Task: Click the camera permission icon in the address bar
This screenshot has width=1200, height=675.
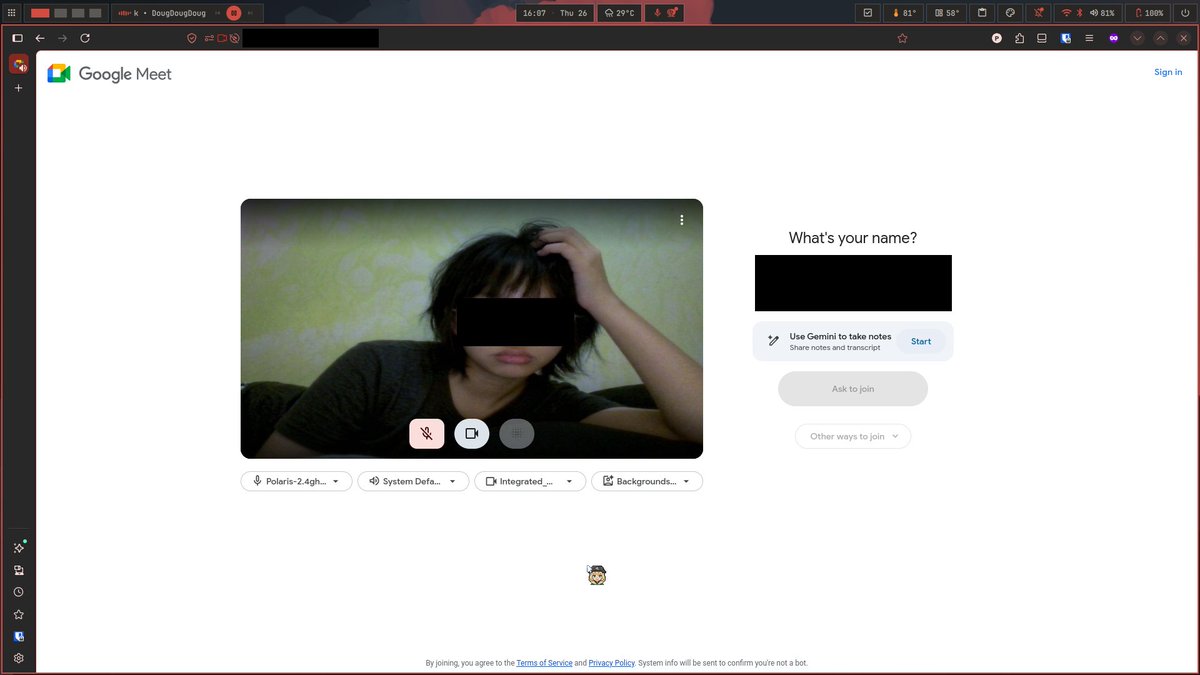Action: (222, 38)
